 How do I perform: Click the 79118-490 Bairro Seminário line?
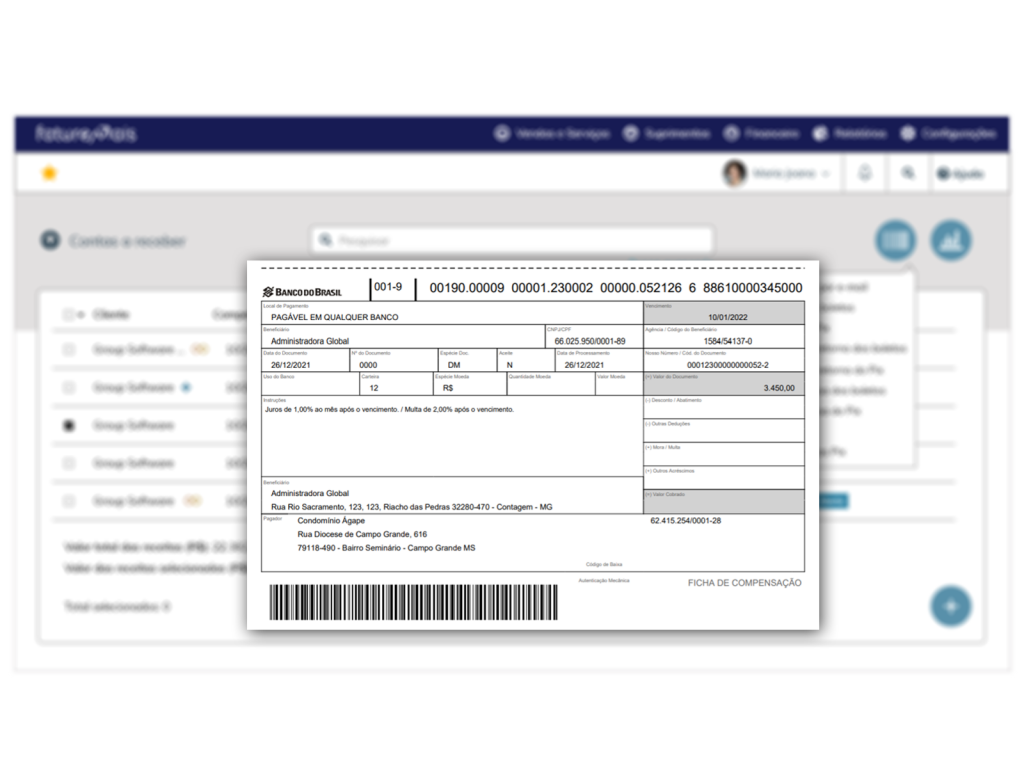[x=386, y=548]
